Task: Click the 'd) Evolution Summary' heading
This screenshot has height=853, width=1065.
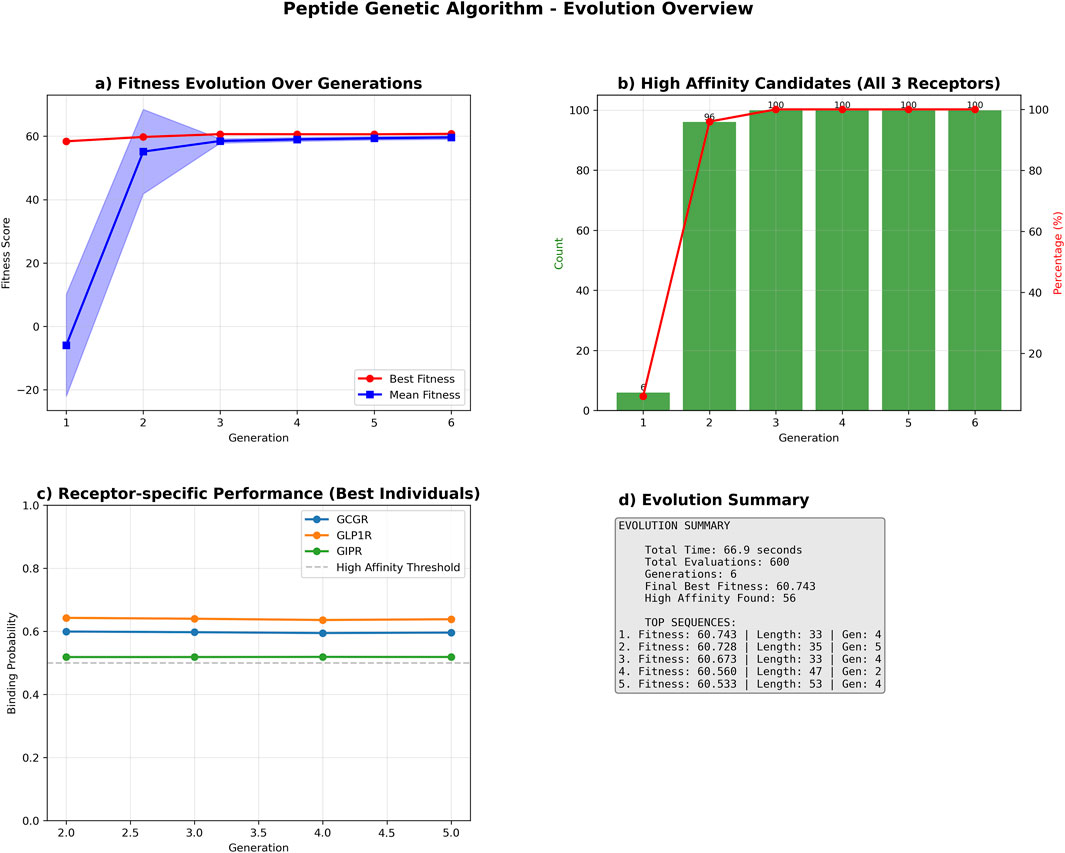Action: point(714,500)
